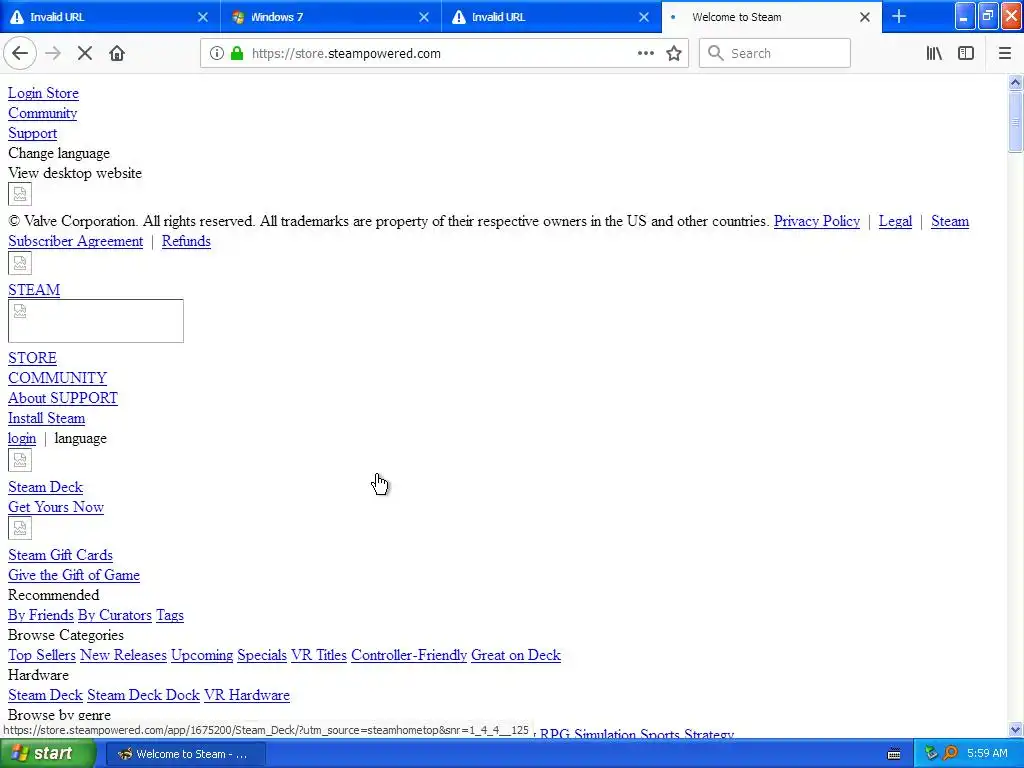The image size is (1024, 768).
Task: Go back with the browser back arrow
Action: coord(20,54)
